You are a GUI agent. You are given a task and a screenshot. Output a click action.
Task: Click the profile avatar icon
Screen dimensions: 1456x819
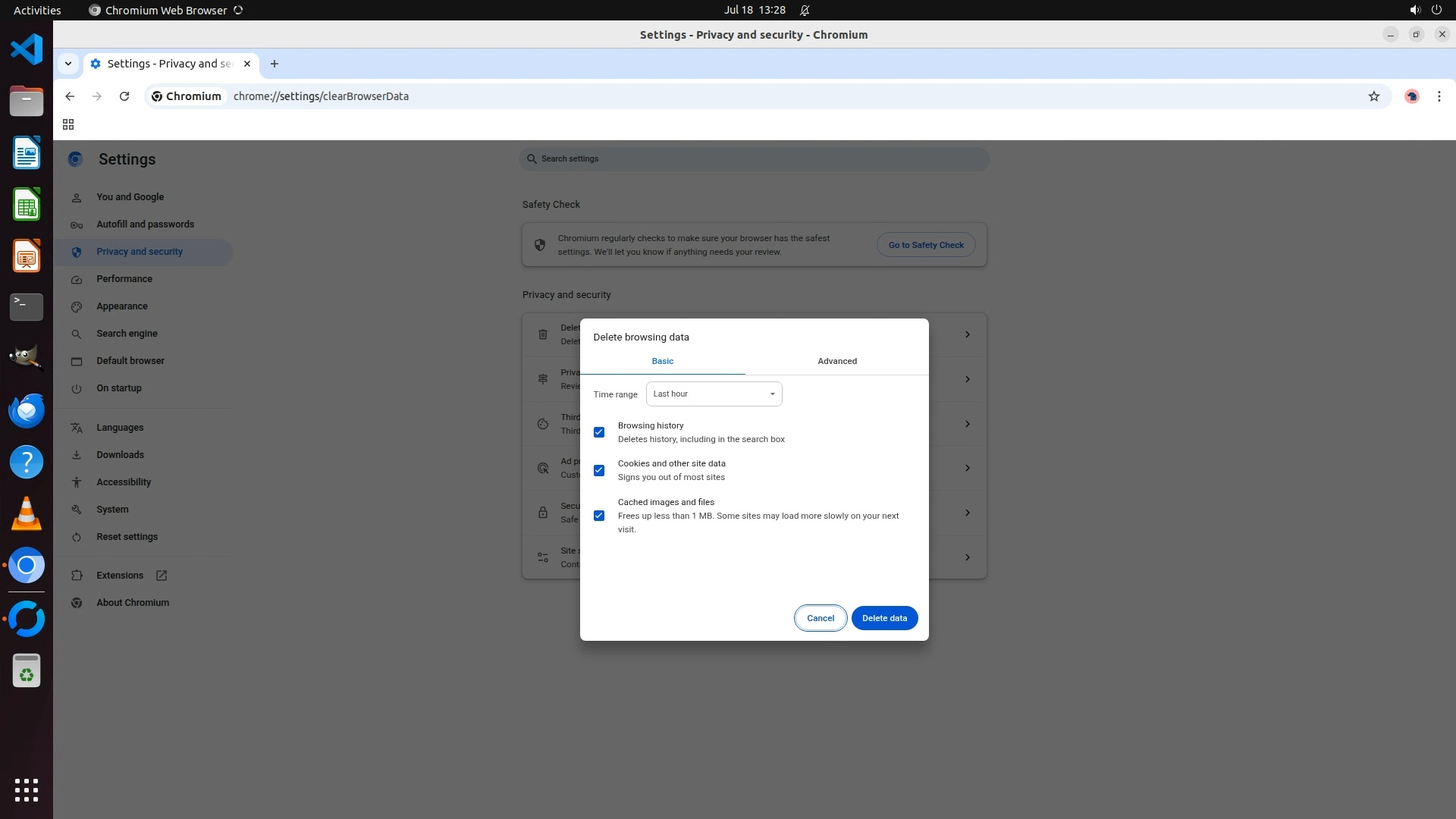1411,96
